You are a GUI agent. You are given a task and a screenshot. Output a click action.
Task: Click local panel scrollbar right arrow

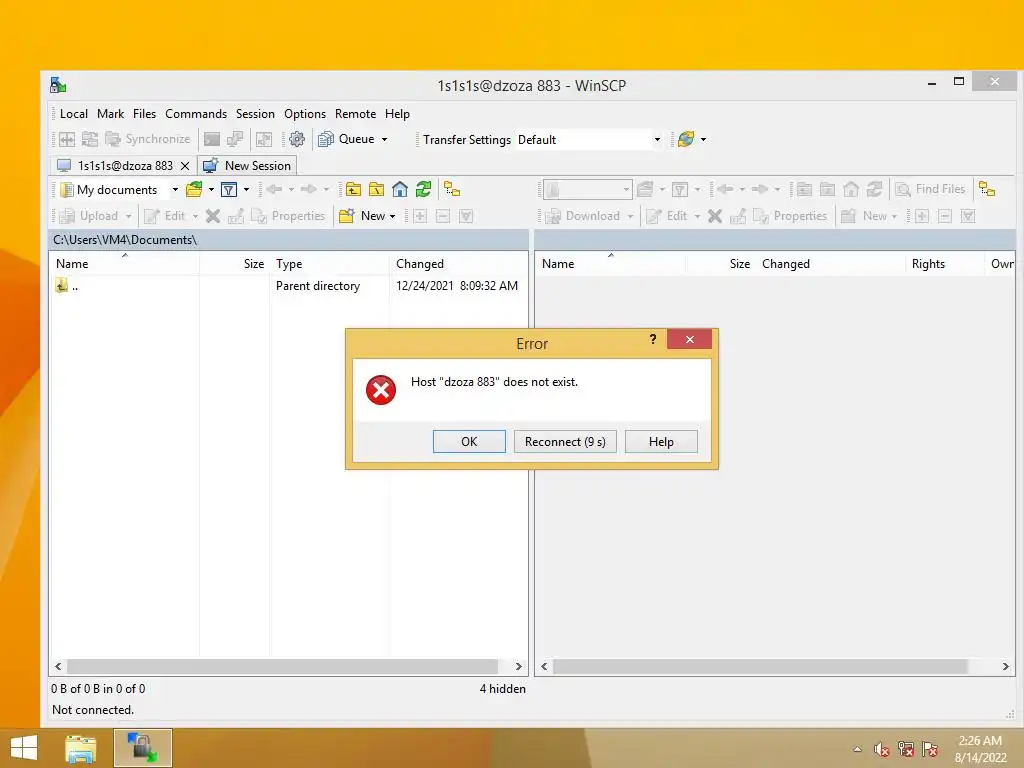[519, 666]
